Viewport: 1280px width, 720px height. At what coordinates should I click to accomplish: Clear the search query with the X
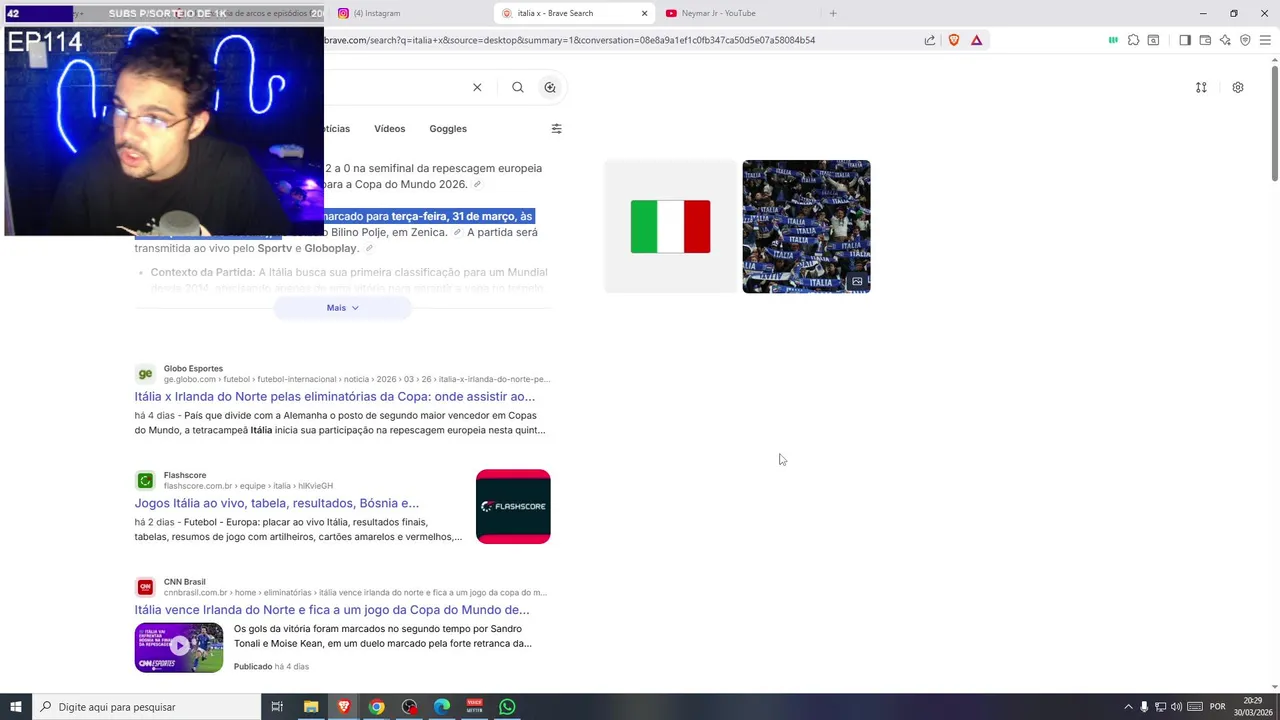click(477, 87)
